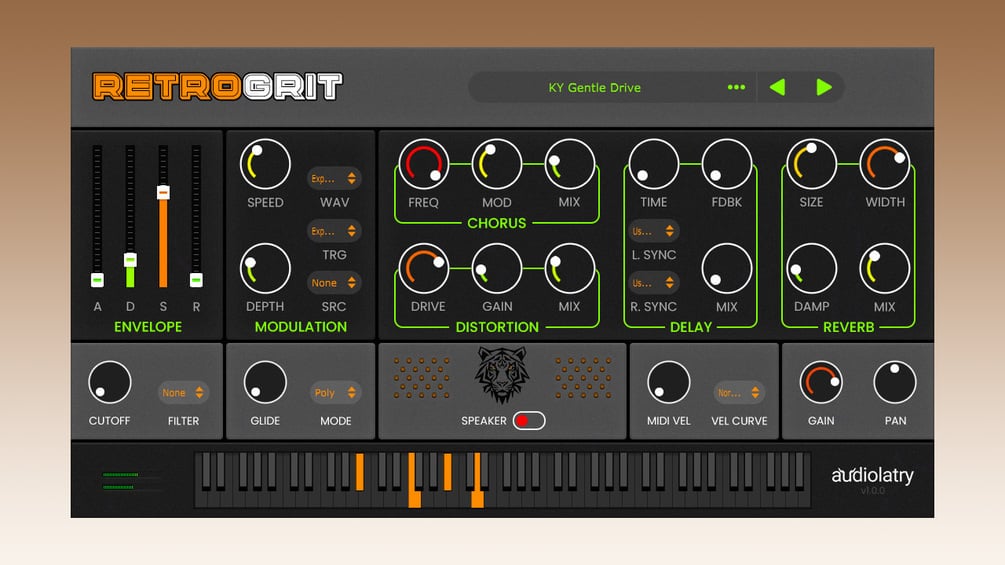Click the tiger head logo
Image resolution: width=1005 pixels, height=565 pixels.
click(502, 375)
